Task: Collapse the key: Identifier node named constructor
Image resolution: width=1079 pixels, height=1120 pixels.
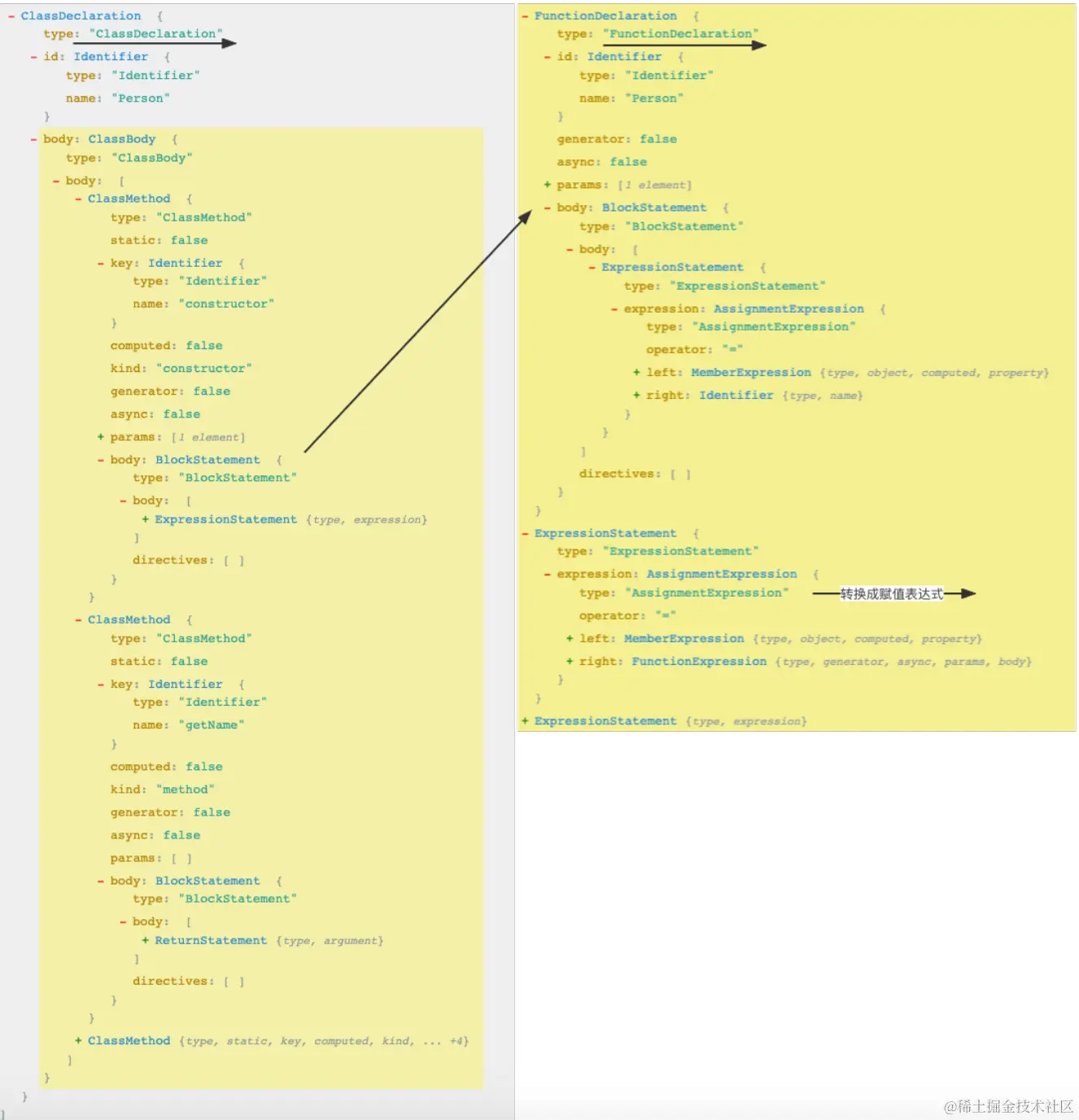Action: [x=101, y=264]
